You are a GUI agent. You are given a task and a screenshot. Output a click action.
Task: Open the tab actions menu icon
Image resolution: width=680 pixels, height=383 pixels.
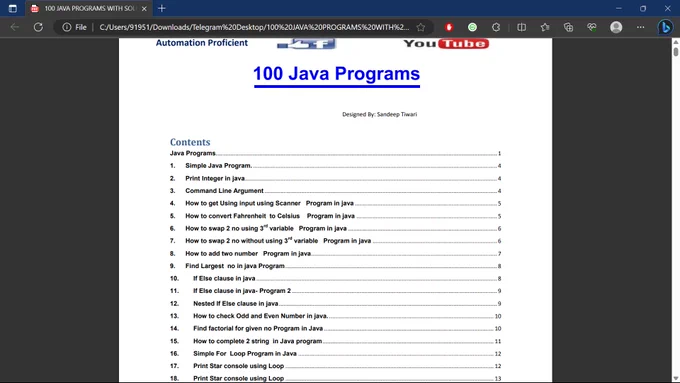pos(13,8)
